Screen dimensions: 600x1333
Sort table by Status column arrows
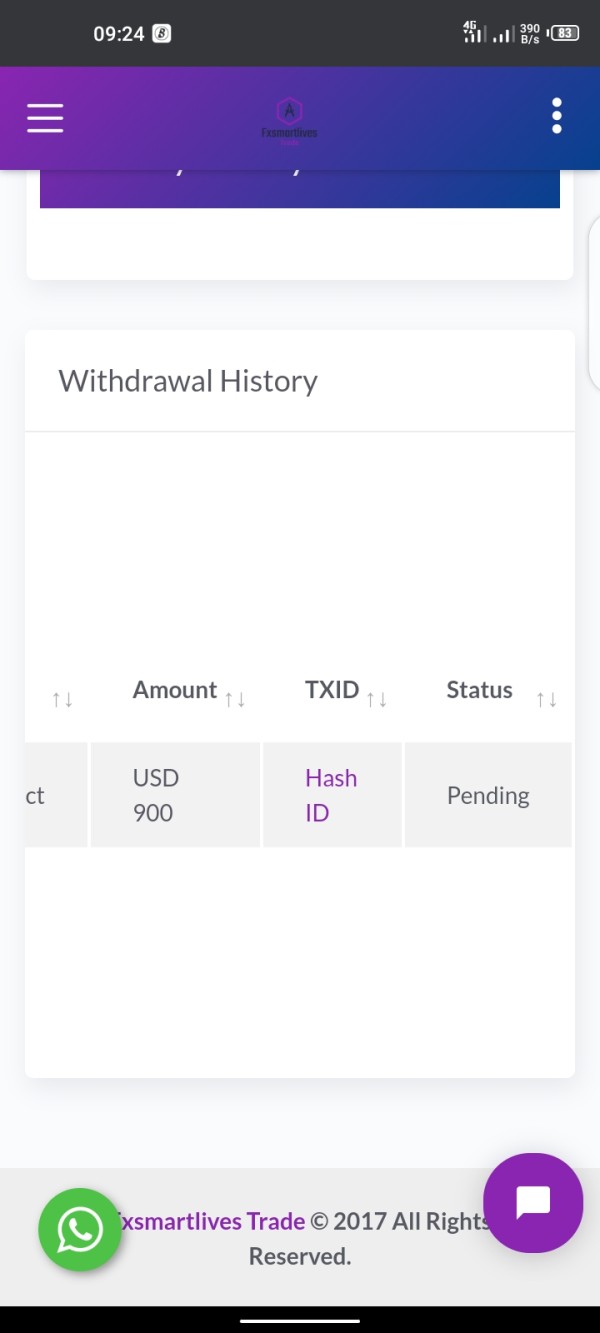[547, 700]
